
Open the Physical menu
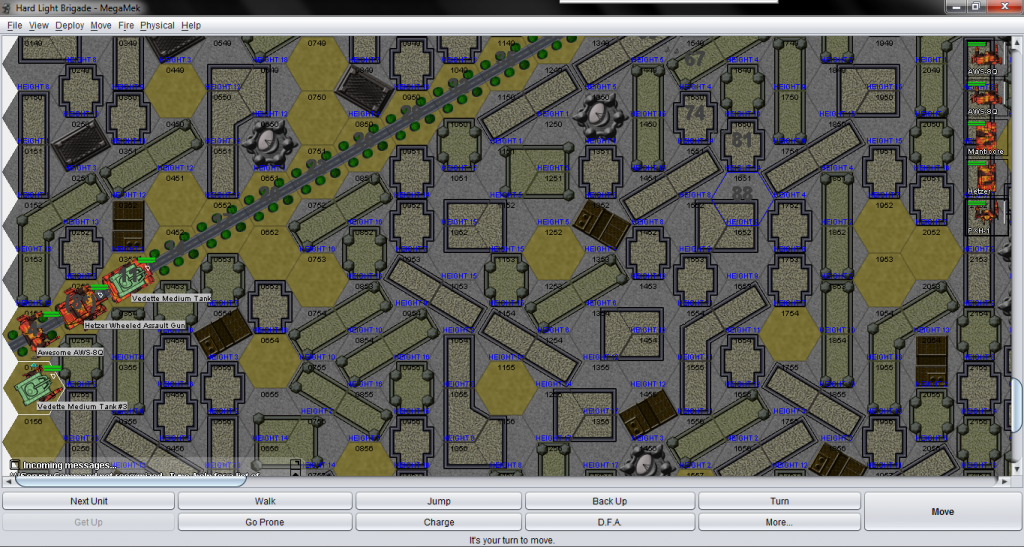pyautogui.click(x=157, y=25)
